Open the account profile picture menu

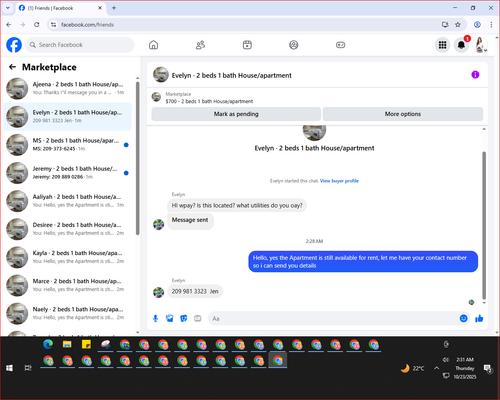pos(480,45)
